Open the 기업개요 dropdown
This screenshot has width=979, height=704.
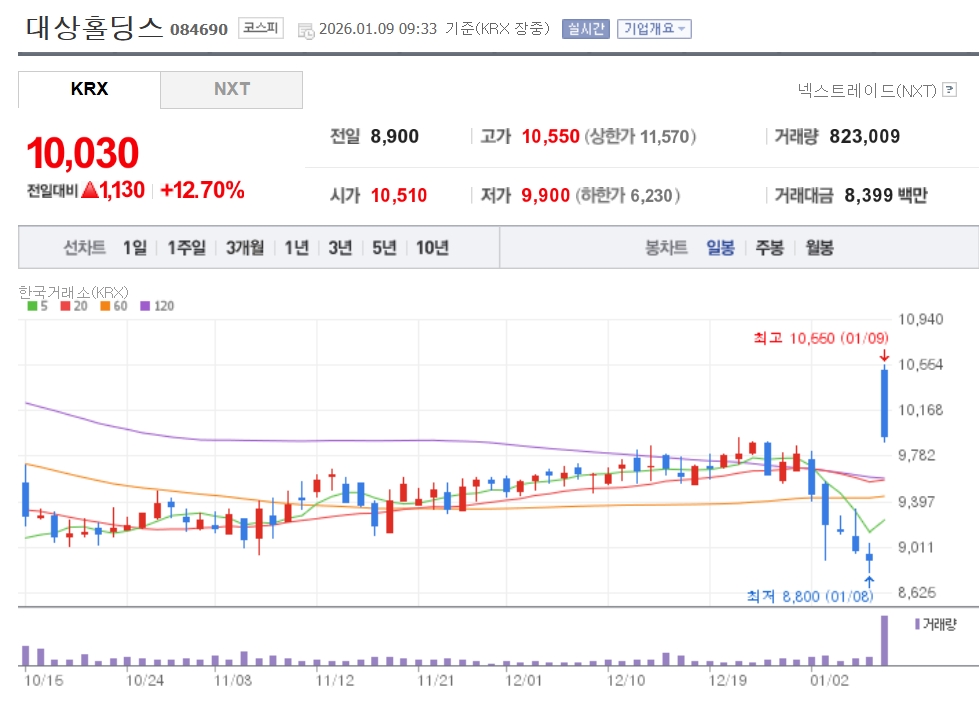654,28
